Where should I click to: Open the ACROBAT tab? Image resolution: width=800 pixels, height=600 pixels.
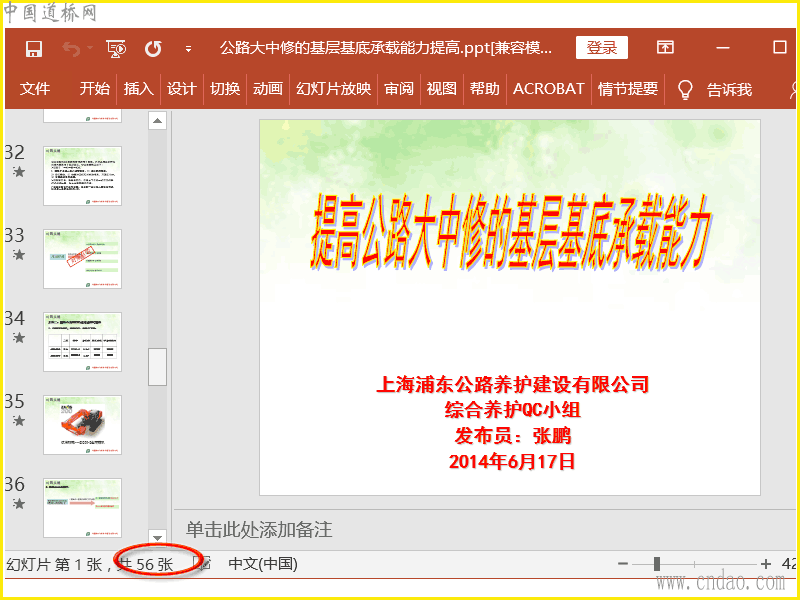coord(548,89)
